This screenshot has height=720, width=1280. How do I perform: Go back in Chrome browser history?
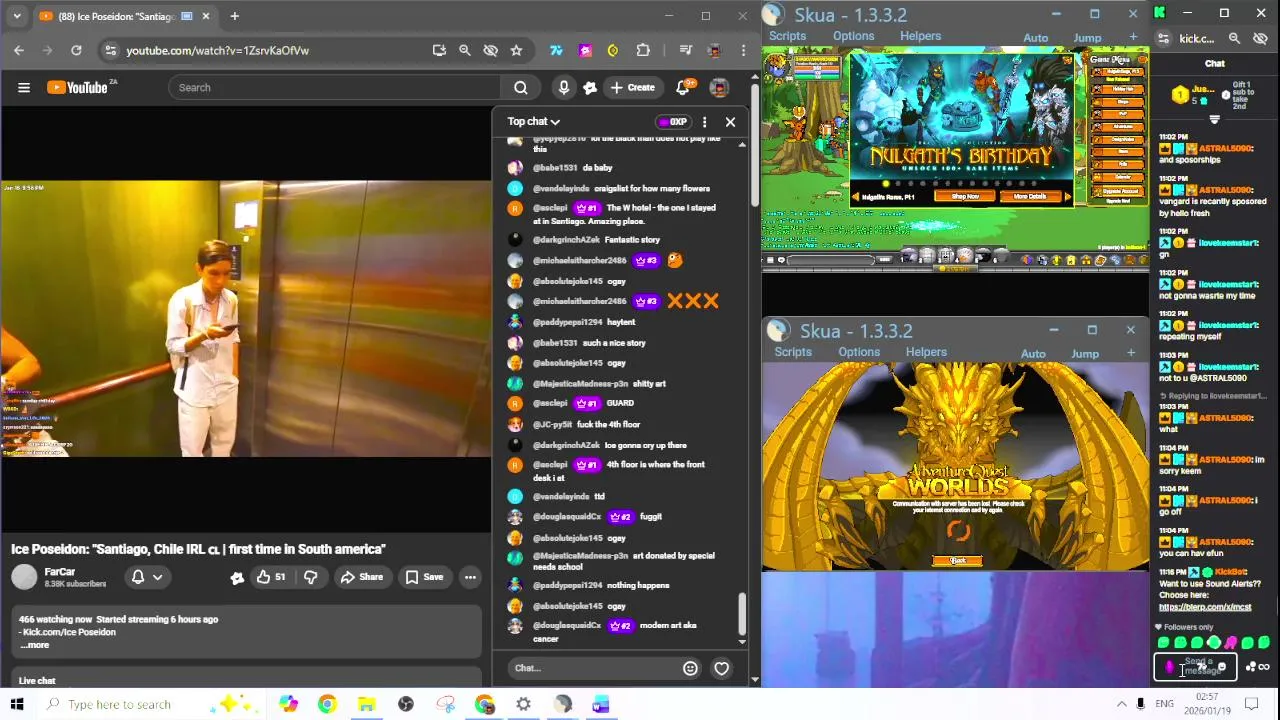[19, 50]
